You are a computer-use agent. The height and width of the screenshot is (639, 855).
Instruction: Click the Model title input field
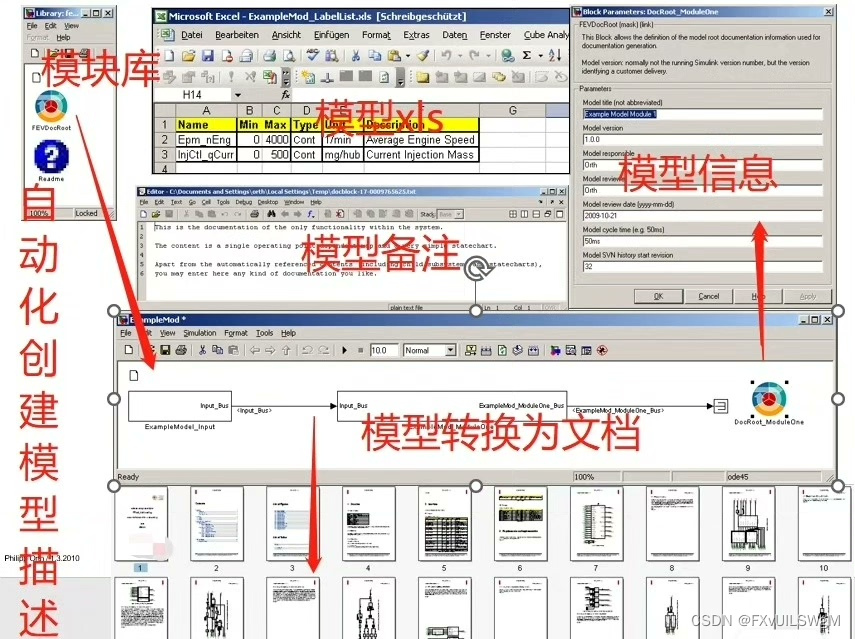[702, 114]
